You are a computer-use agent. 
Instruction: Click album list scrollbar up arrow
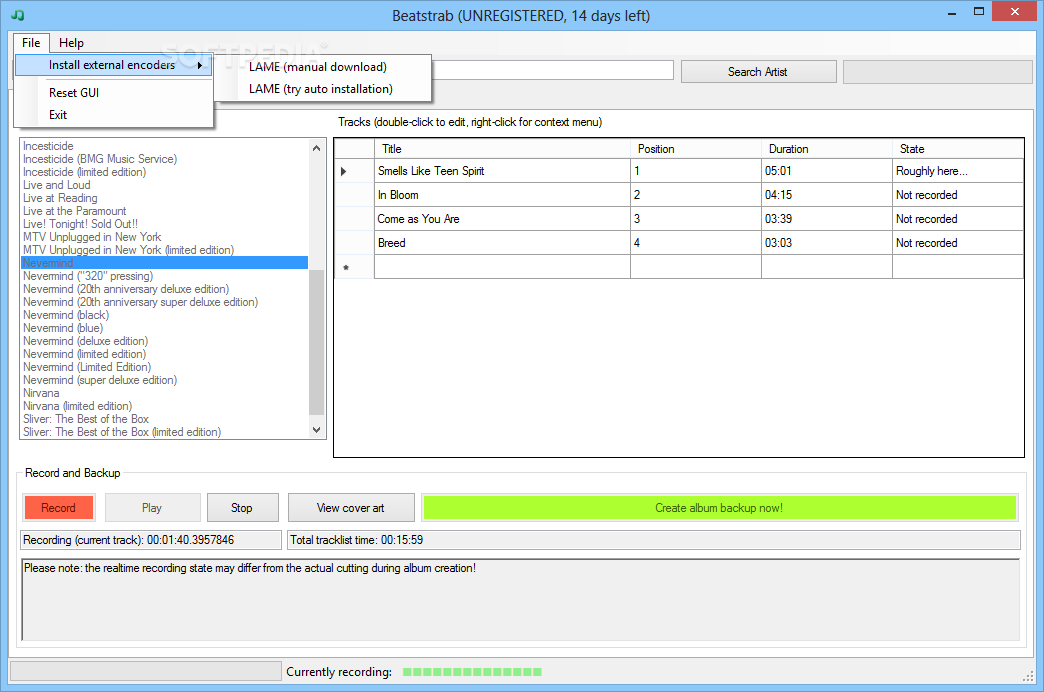(316, 148)
